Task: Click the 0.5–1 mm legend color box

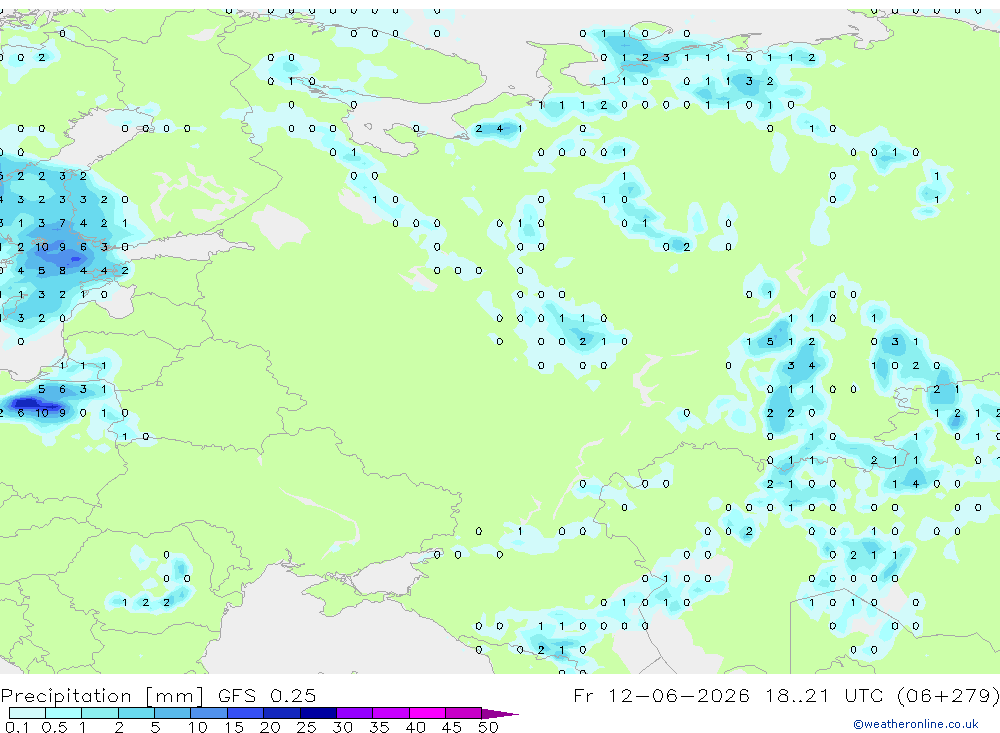Action: coord(63,713)
